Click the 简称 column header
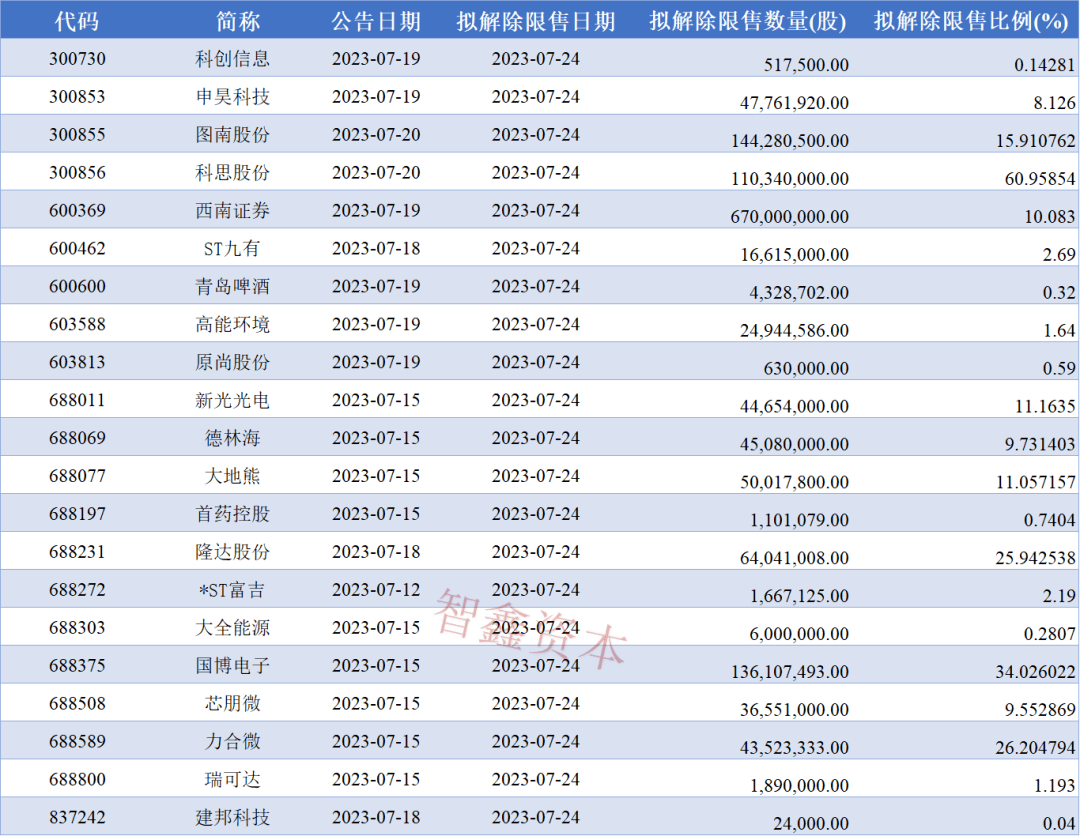1080x836 pixels. (232, 21)
